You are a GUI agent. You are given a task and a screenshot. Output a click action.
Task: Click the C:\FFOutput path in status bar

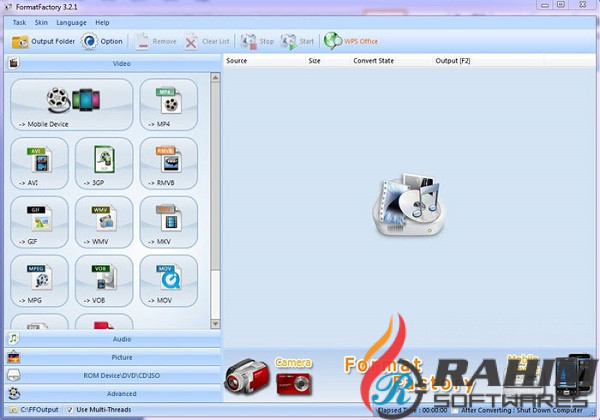pyautogui.click(x=39, y=410)
